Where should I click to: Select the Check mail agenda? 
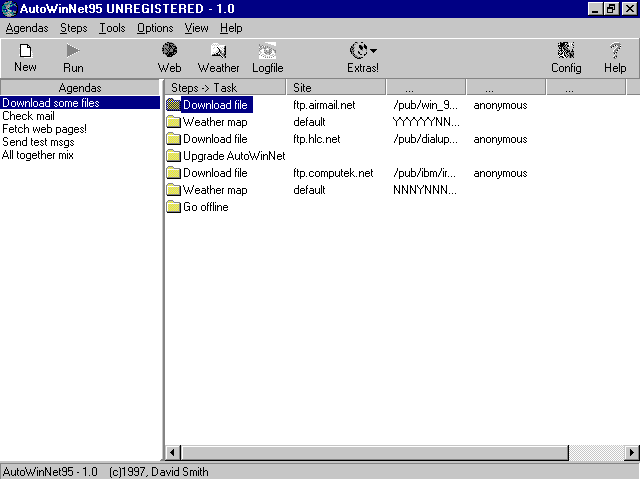pyautogui.click(x=28, y=116)
